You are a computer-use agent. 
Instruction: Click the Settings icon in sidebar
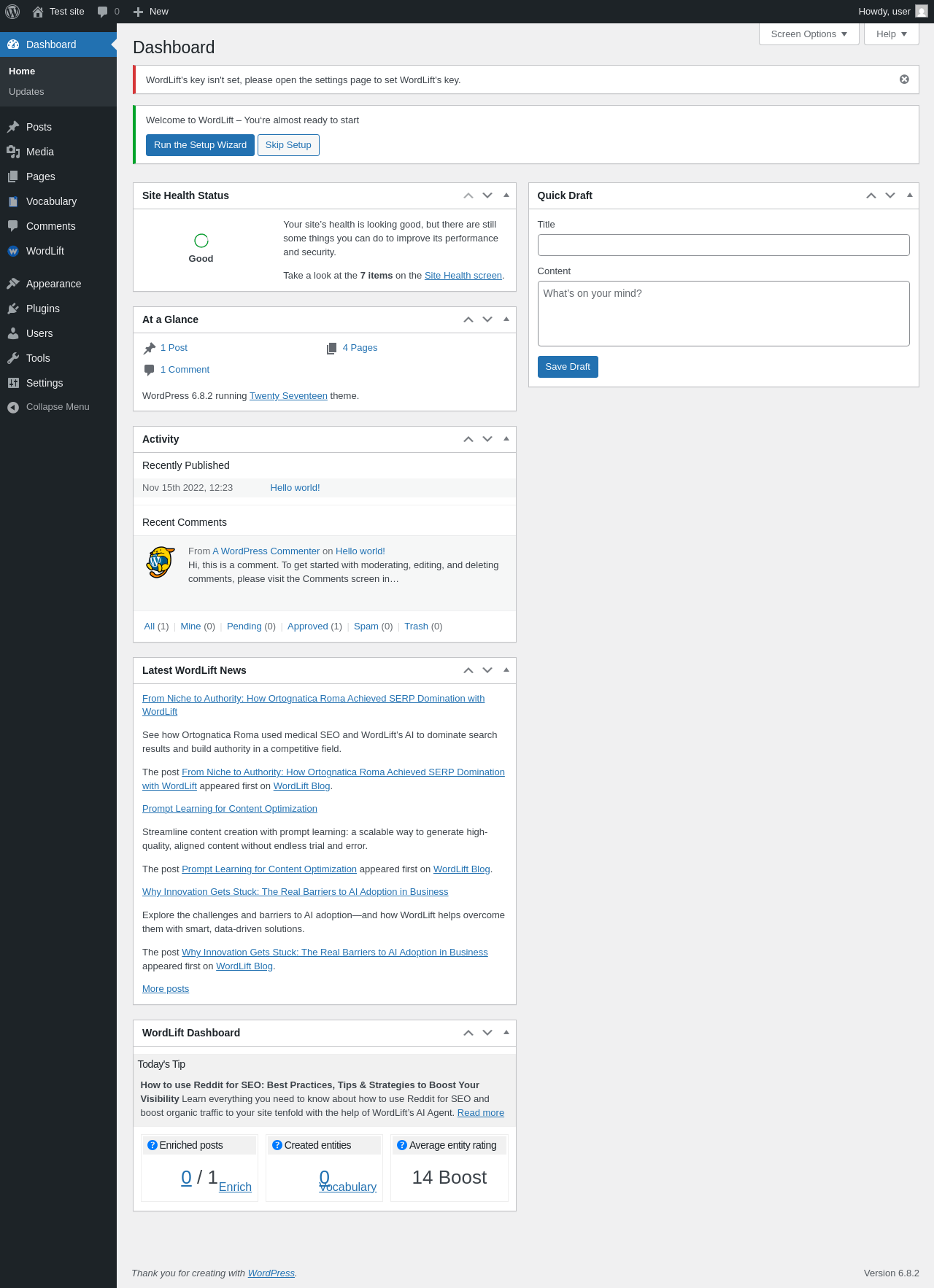coord(13,383)
